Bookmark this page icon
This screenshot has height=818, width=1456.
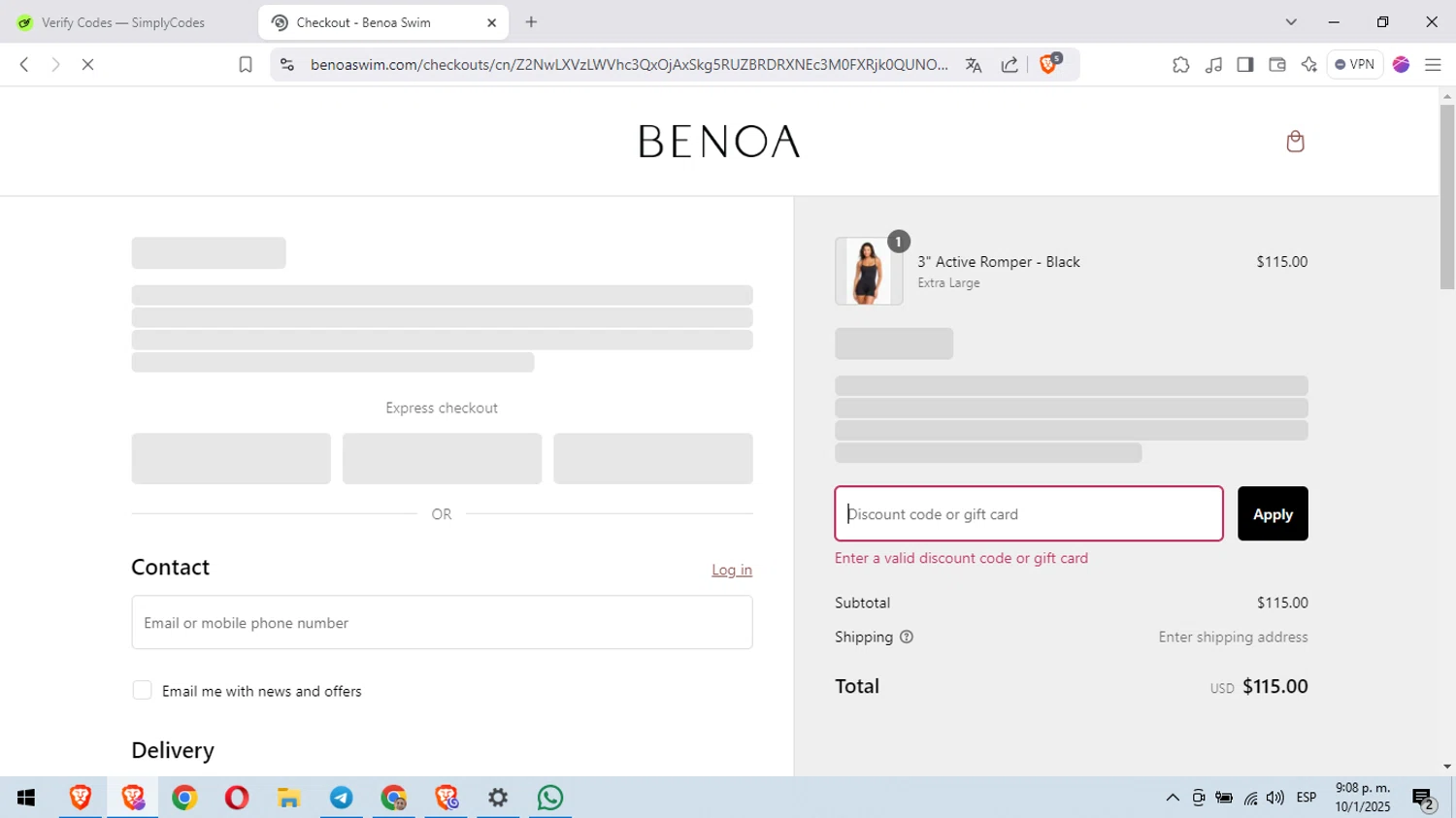(x=246, y=65)
